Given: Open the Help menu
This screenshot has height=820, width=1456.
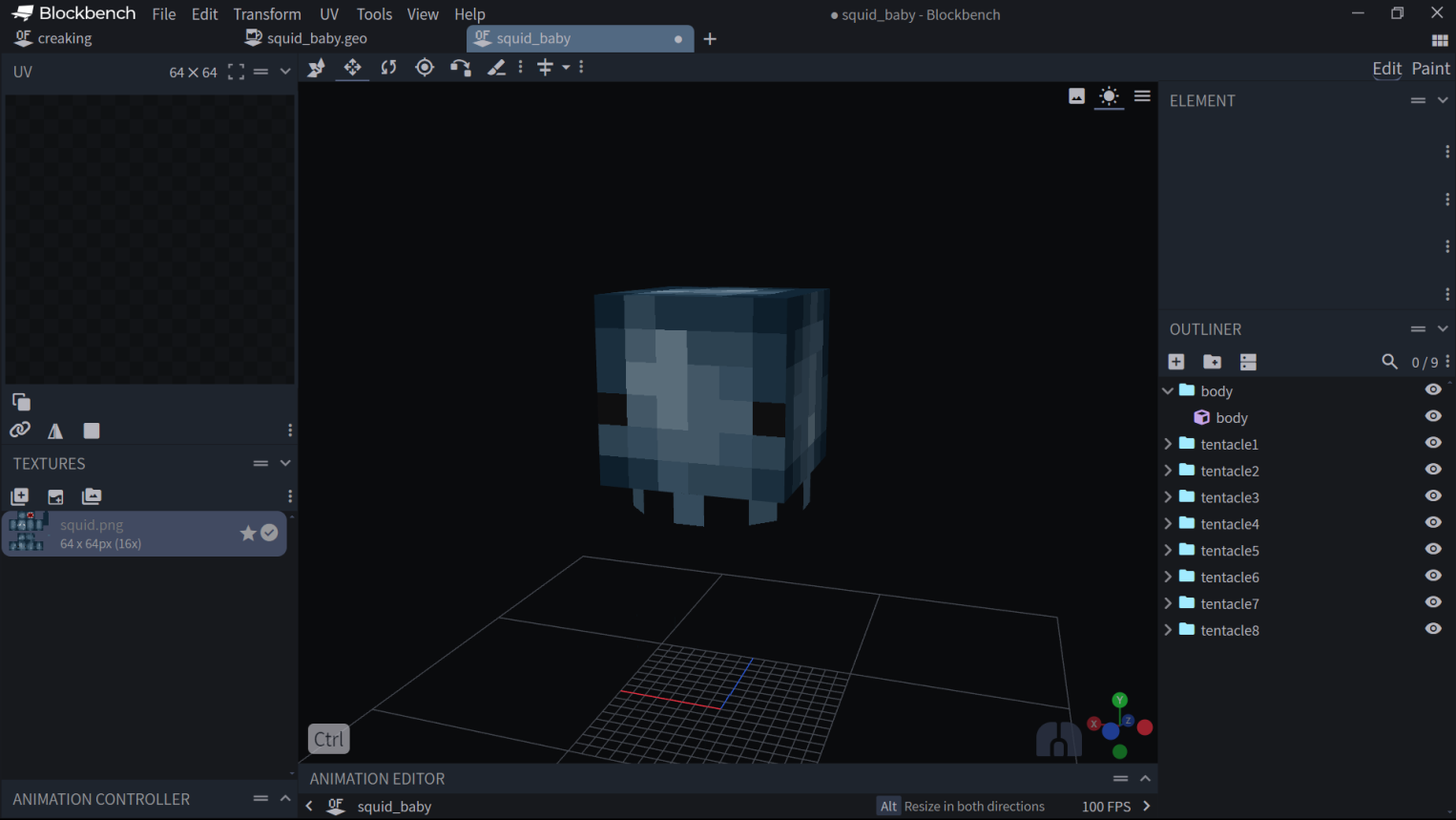Looking at the screenshot, I should (469, 14).
